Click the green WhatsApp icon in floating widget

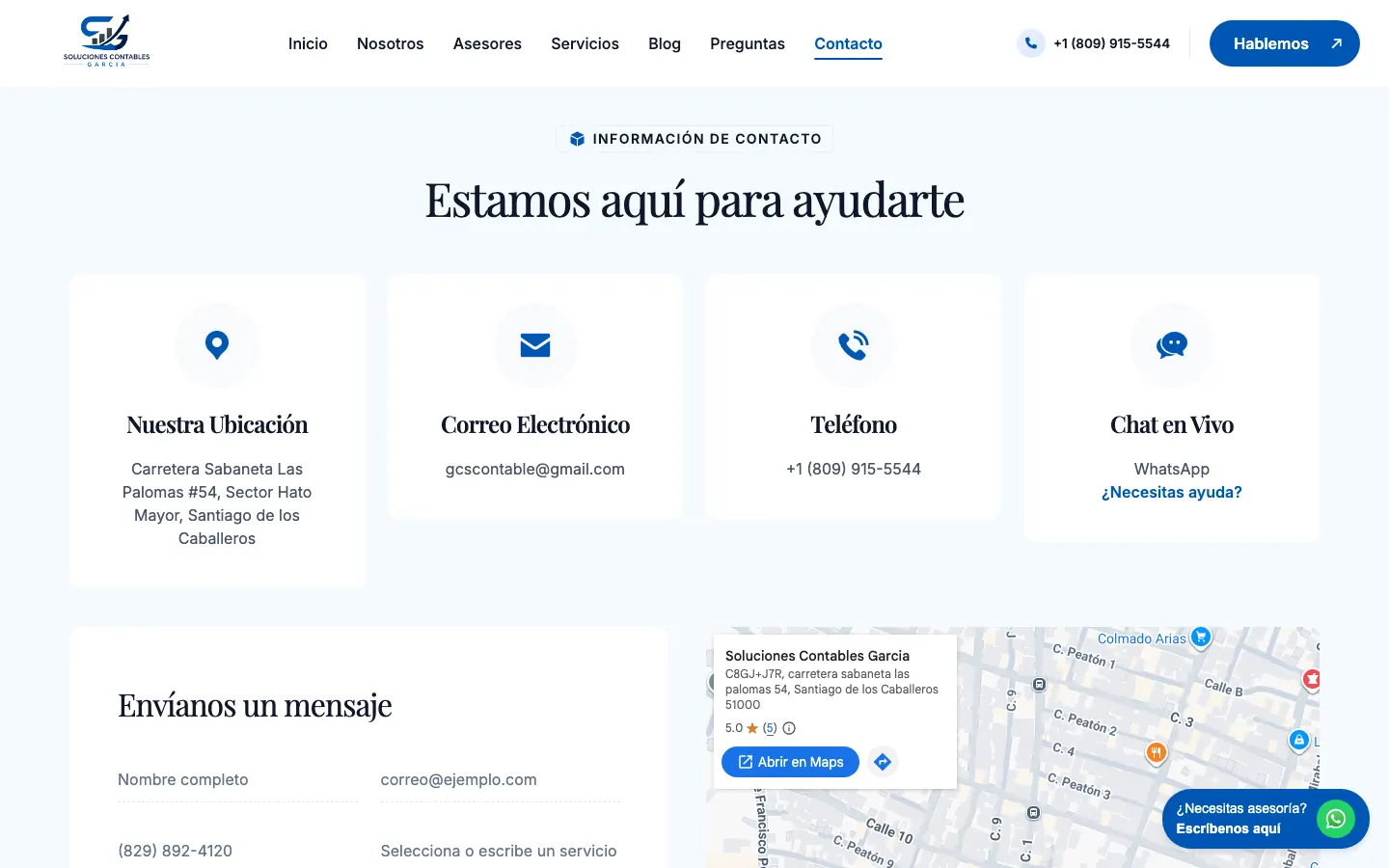[x=1336, y=819]
